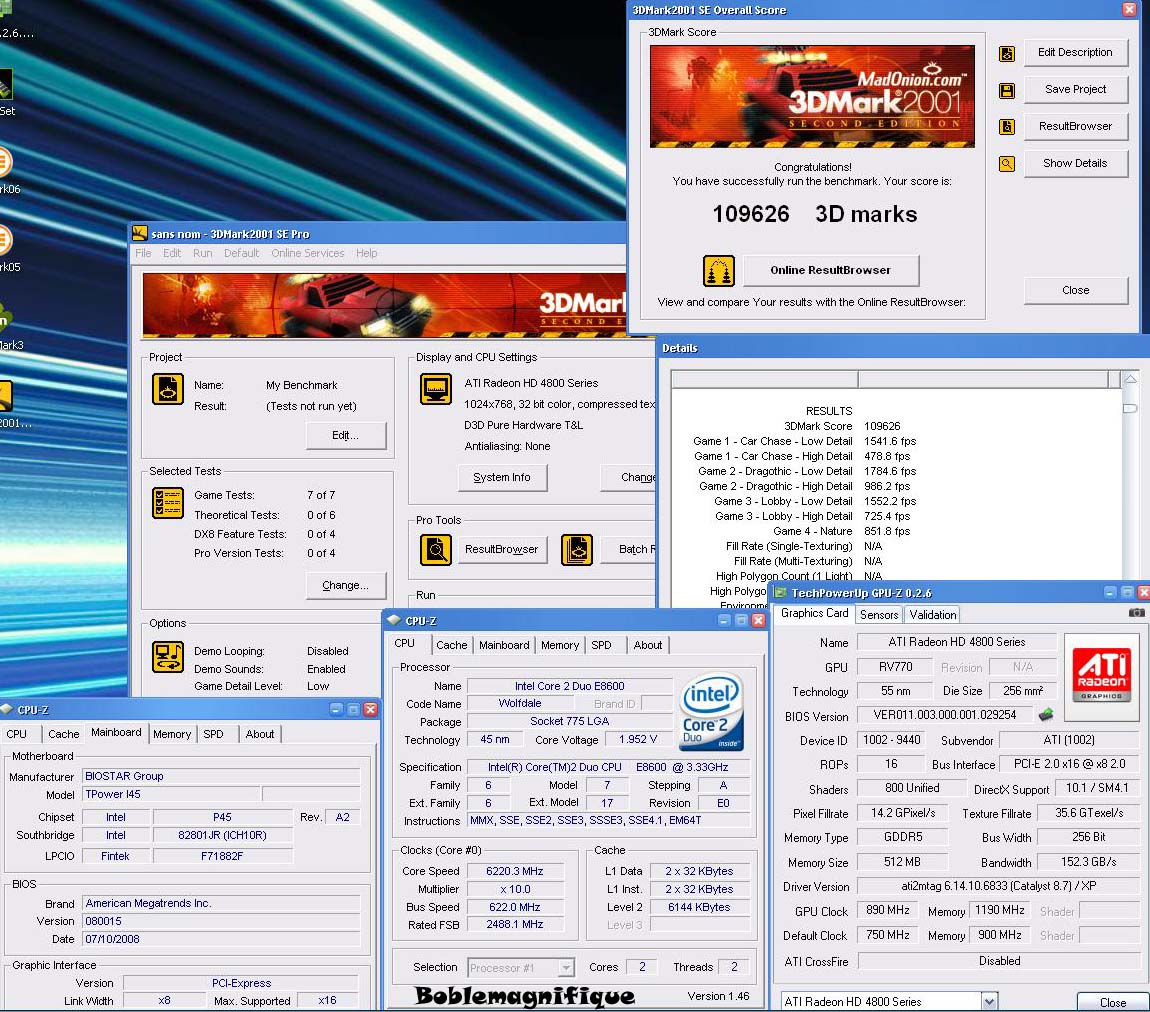The height and width of the screenshot is (1012, 1150).
Task: Click Change... button under Selected Tests
Action: click(345, 585)
